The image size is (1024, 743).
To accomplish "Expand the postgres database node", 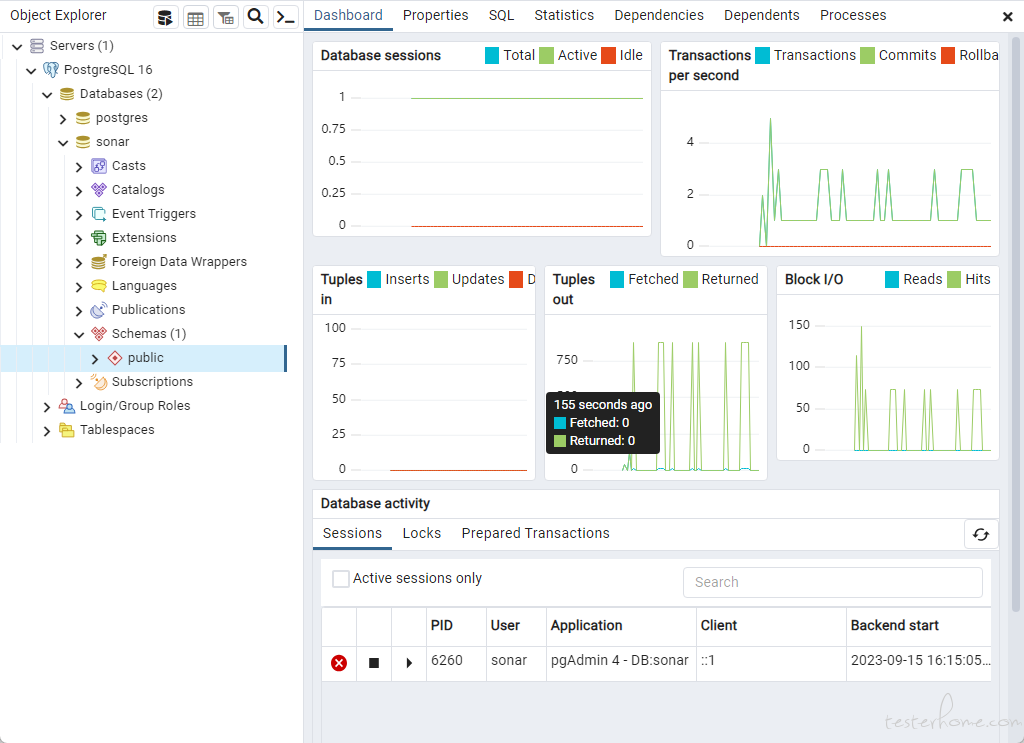I will [63, 119].
